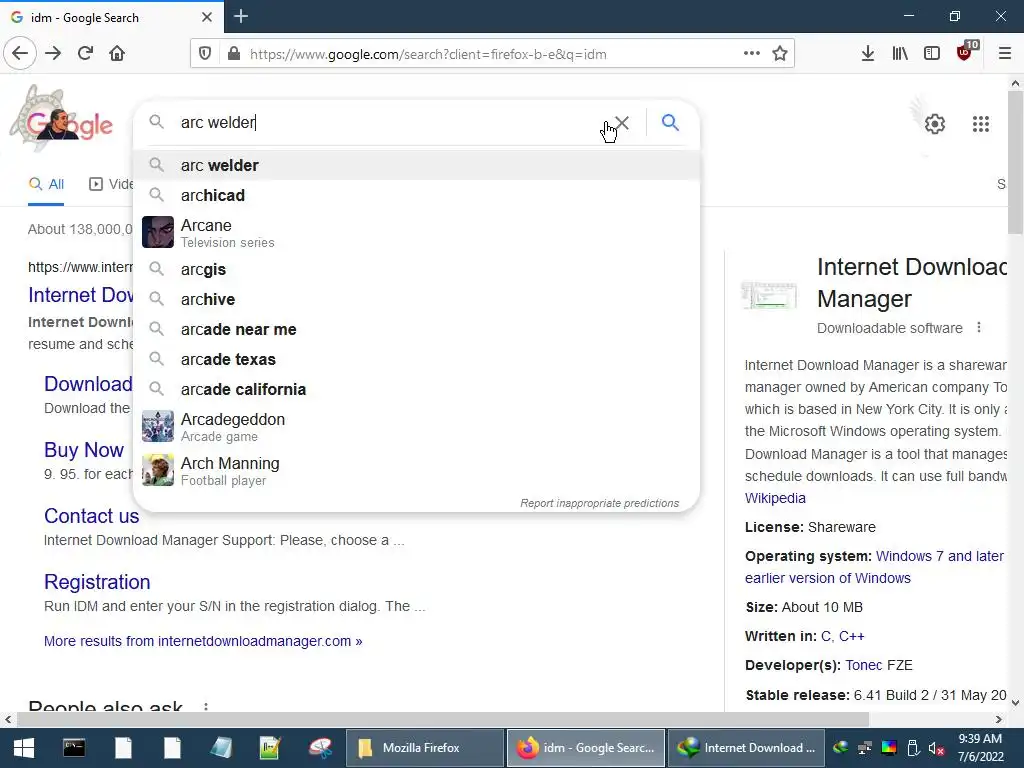Select the 'archicad' suggestion
Screen dimensions: 1024x768
coord(416,195)
